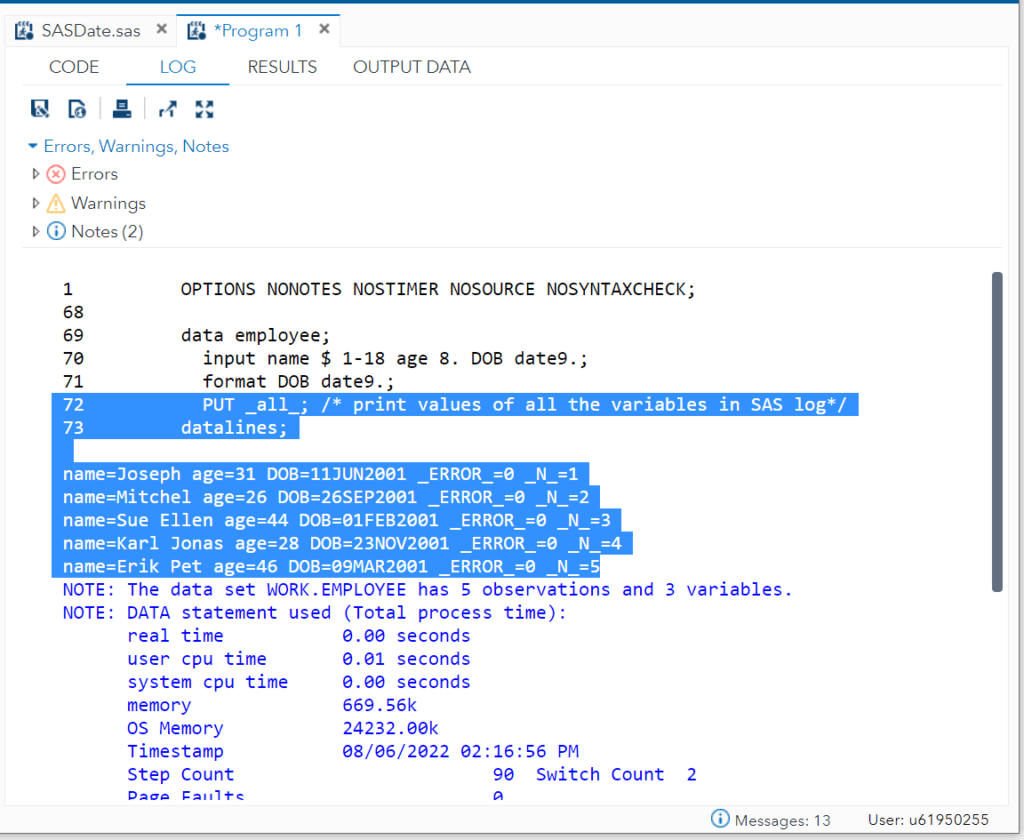The height and width of the screenshot is (840, 1024).
Task: Open the CODE tab
Action: click(73, 67)
